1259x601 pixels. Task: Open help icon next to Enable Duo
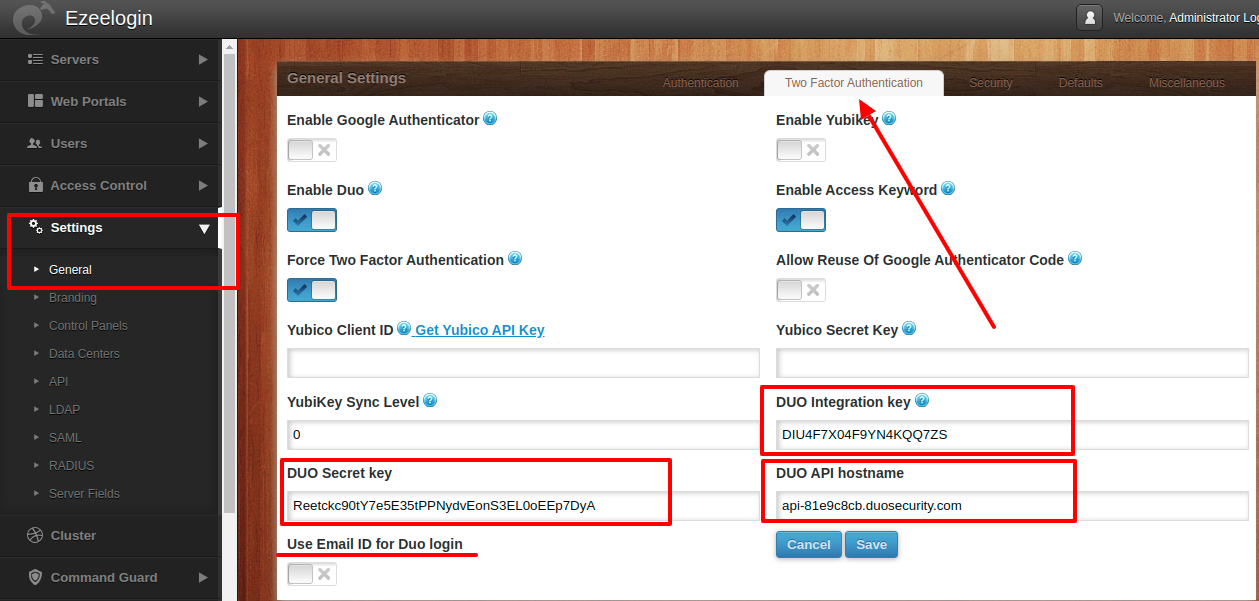point(375,188)
